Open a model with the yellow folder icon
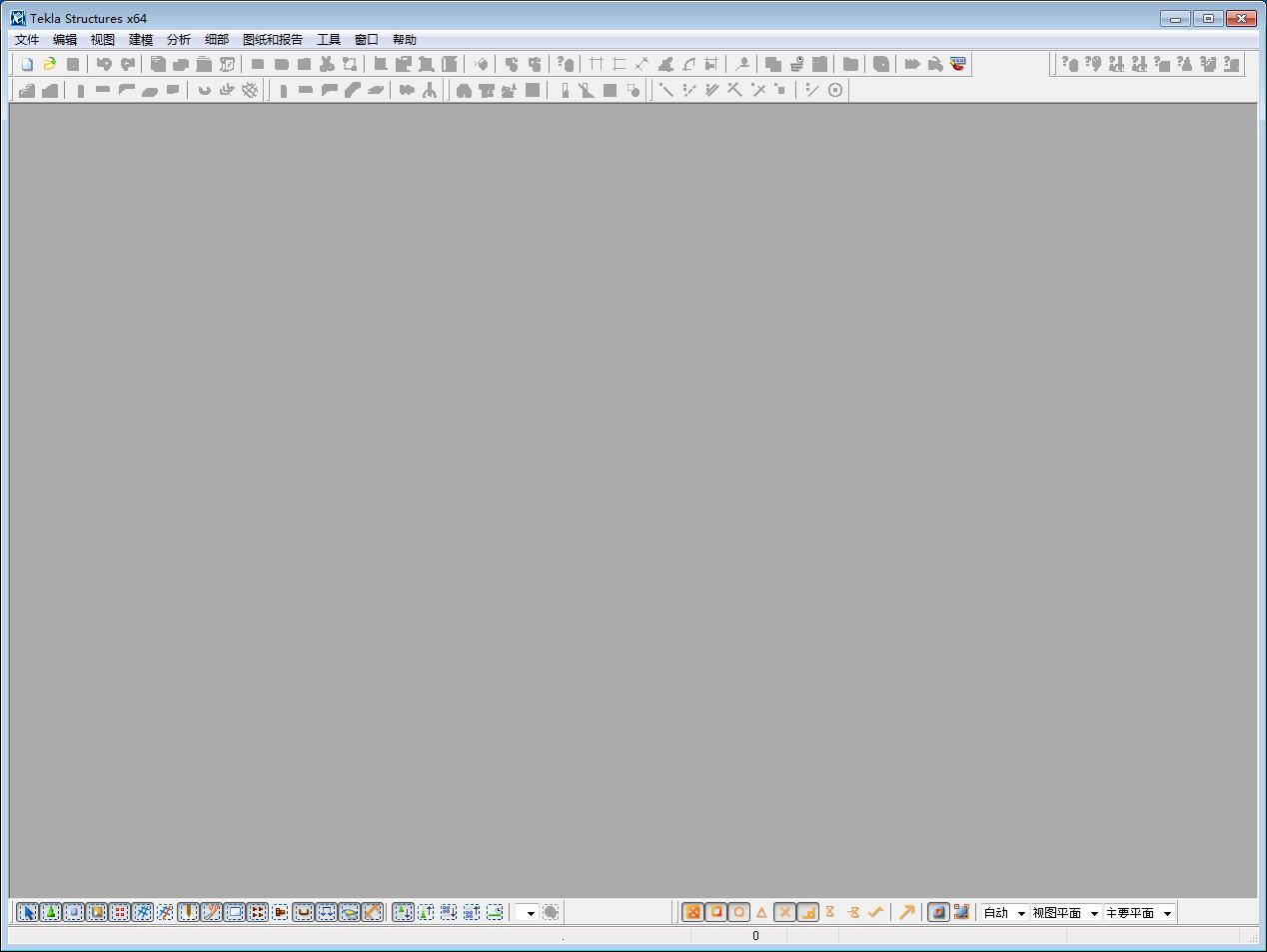1267x952 pixels. (50, 64)
